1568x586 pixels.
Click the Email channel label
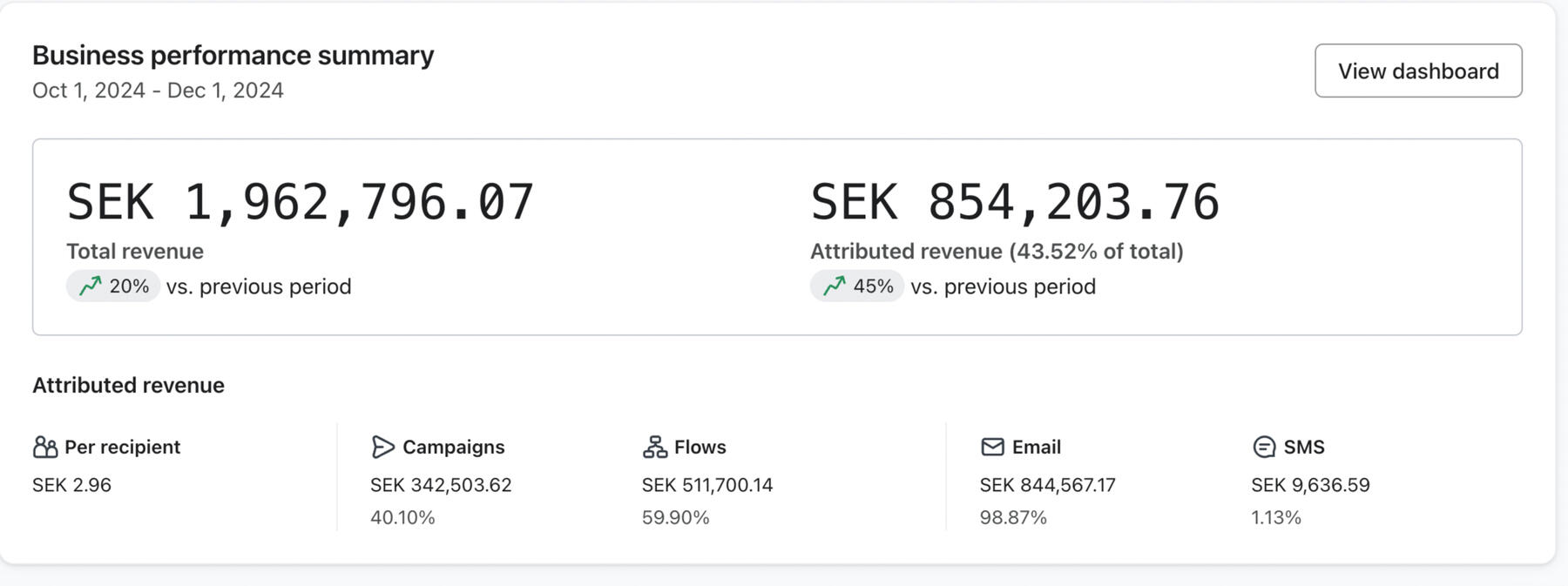tap(1036, 448)
